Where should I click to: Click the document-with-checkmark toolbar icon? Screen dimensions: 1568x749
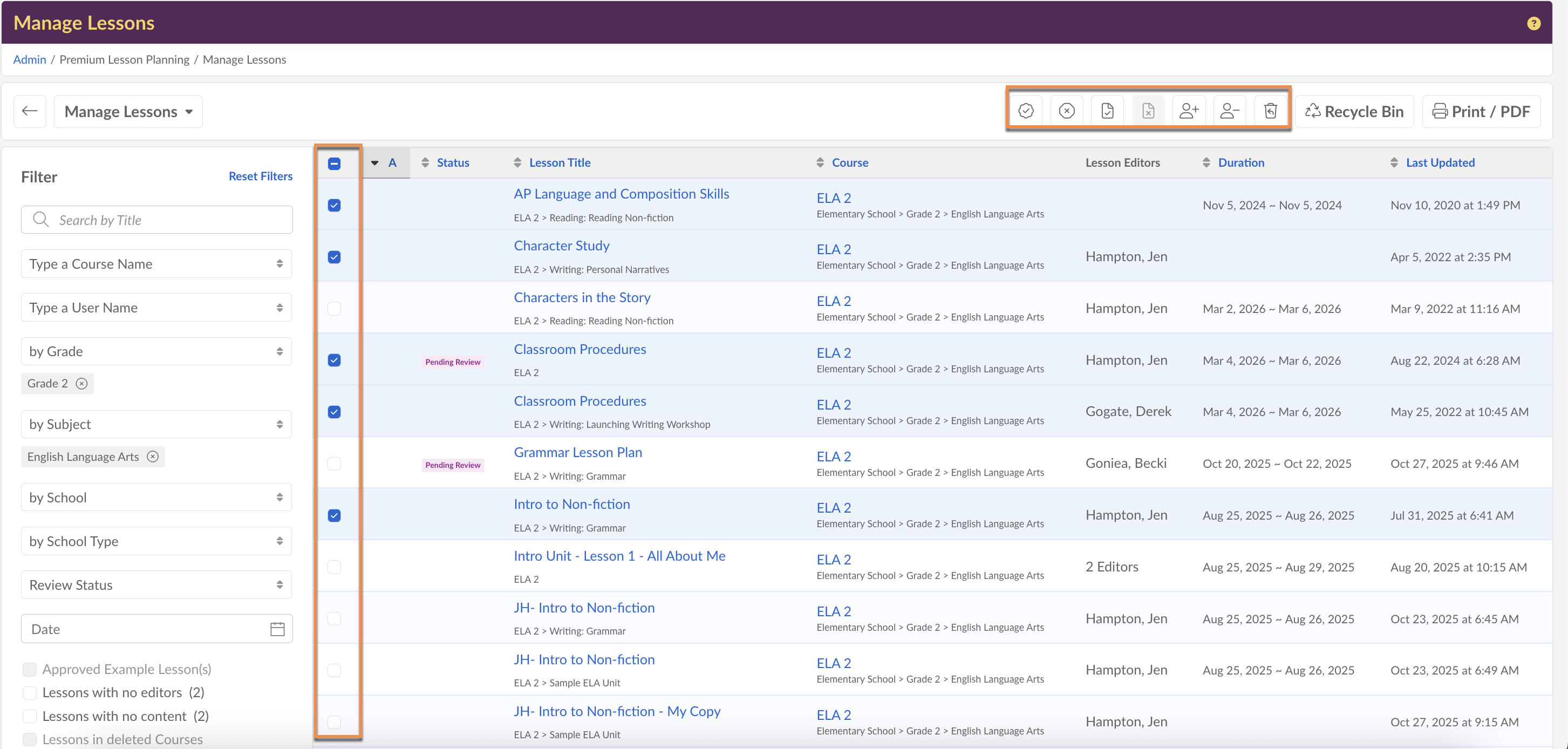[1107, 111]
